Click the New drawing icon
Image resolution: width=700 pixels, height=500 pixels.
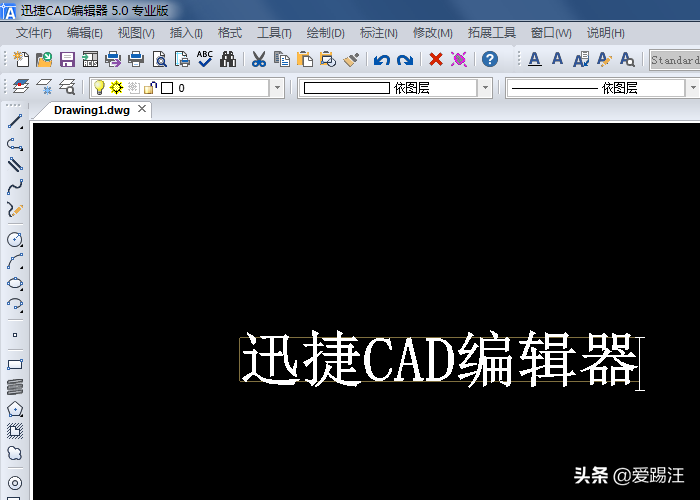21,59
